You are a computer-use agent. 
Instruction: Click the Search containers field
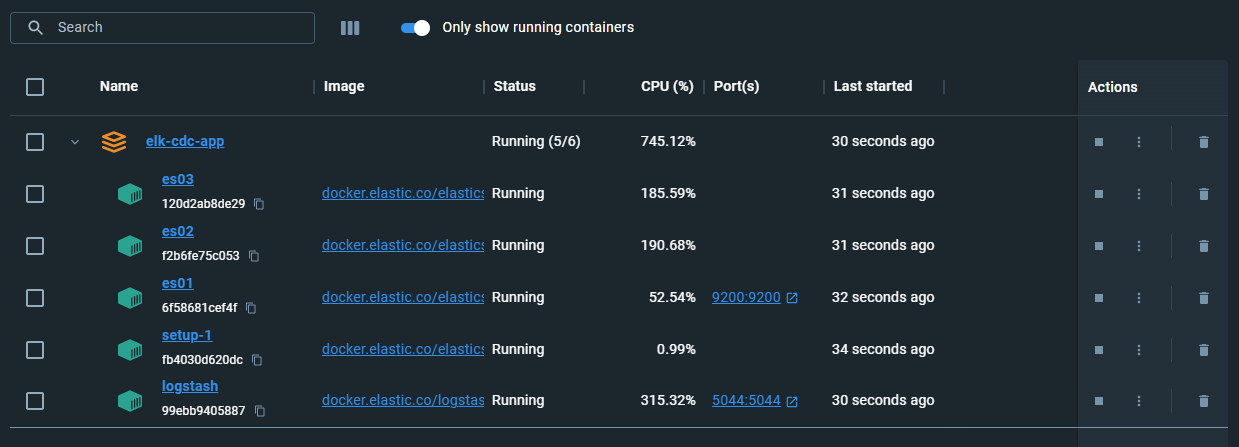point(175,28)
